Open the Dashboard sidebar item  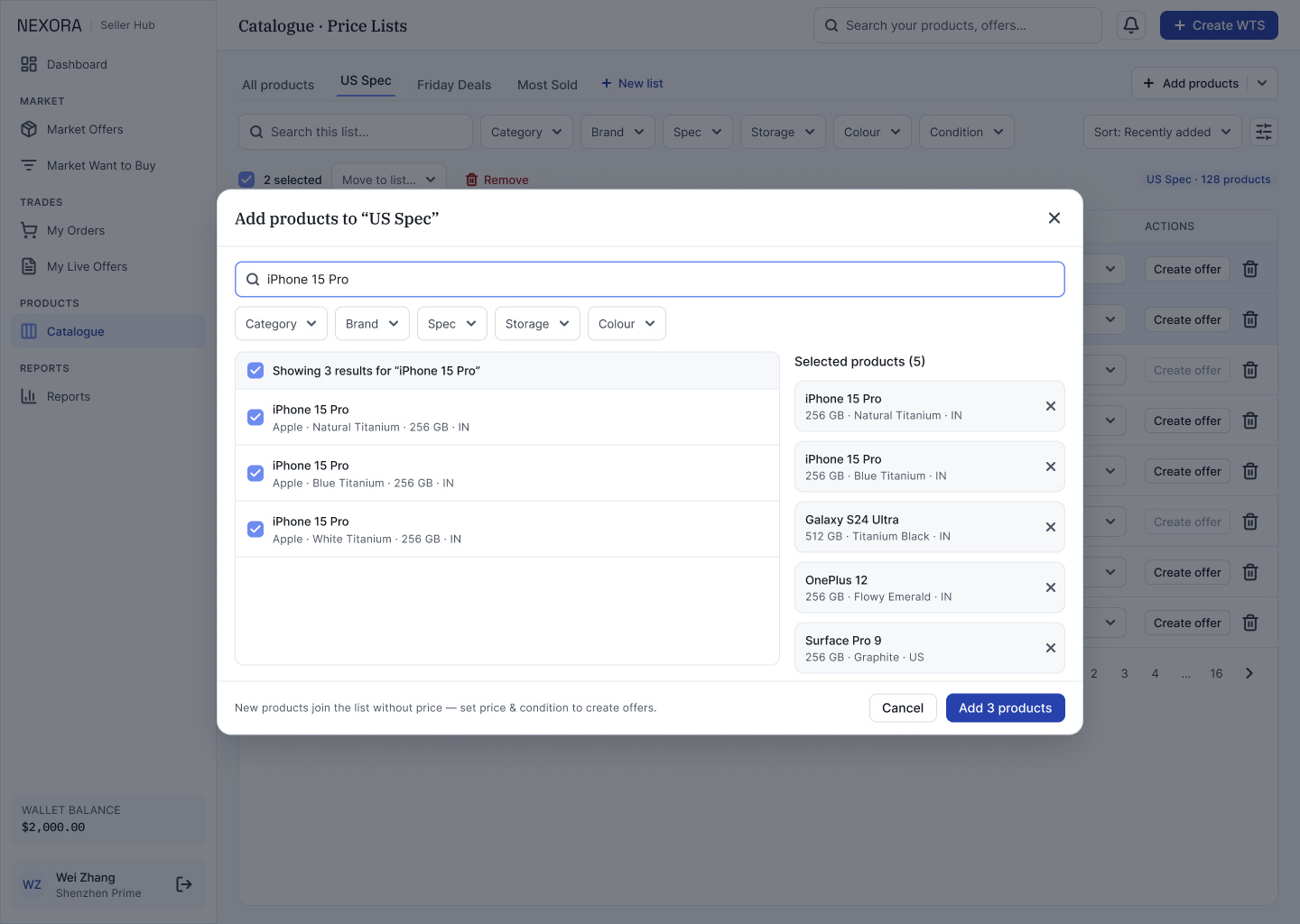click(108, 64)
